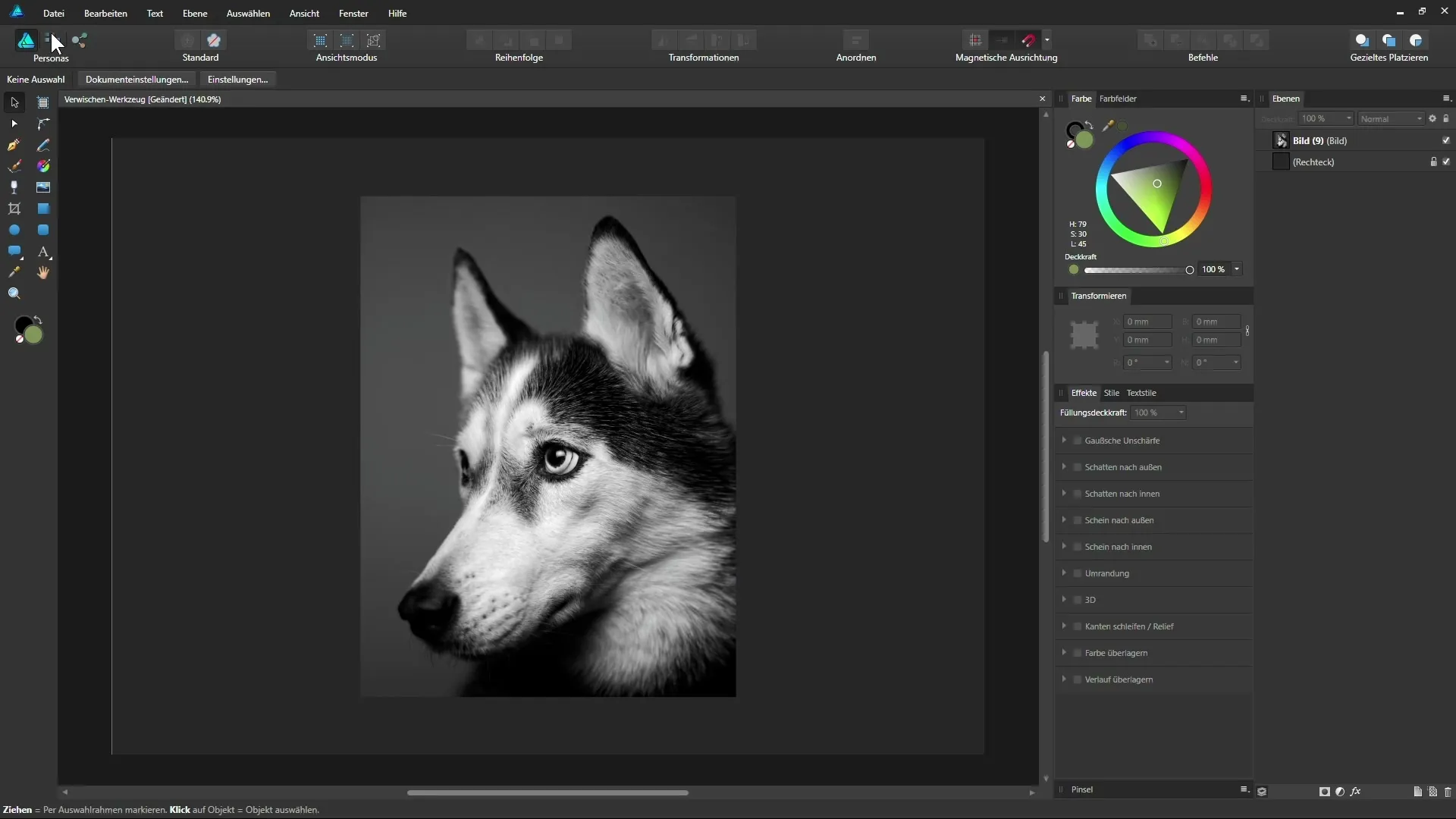Viewport: 1456px width, 819px height.
Task: Open the layer settings gear icon
Action: click(1432, 119)
